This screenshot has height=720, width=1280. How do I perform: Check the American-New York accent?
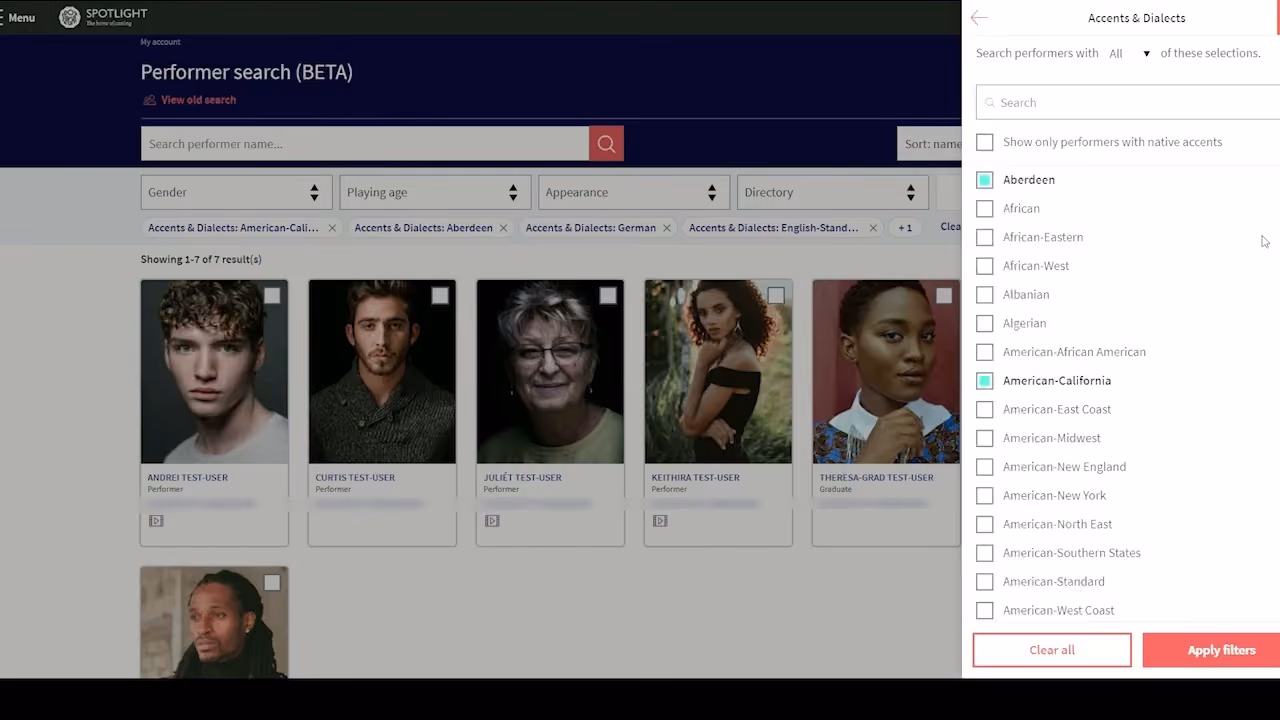pyautogui.click(x=985, y=496)
